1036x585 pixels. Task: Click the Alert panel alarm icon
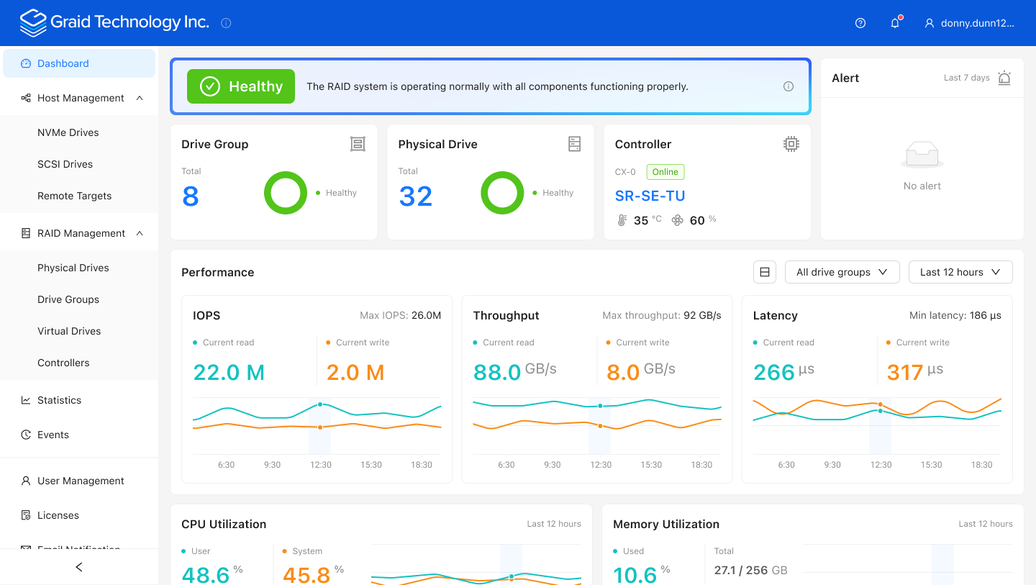pyautogui.click(x=1004, y=78)
